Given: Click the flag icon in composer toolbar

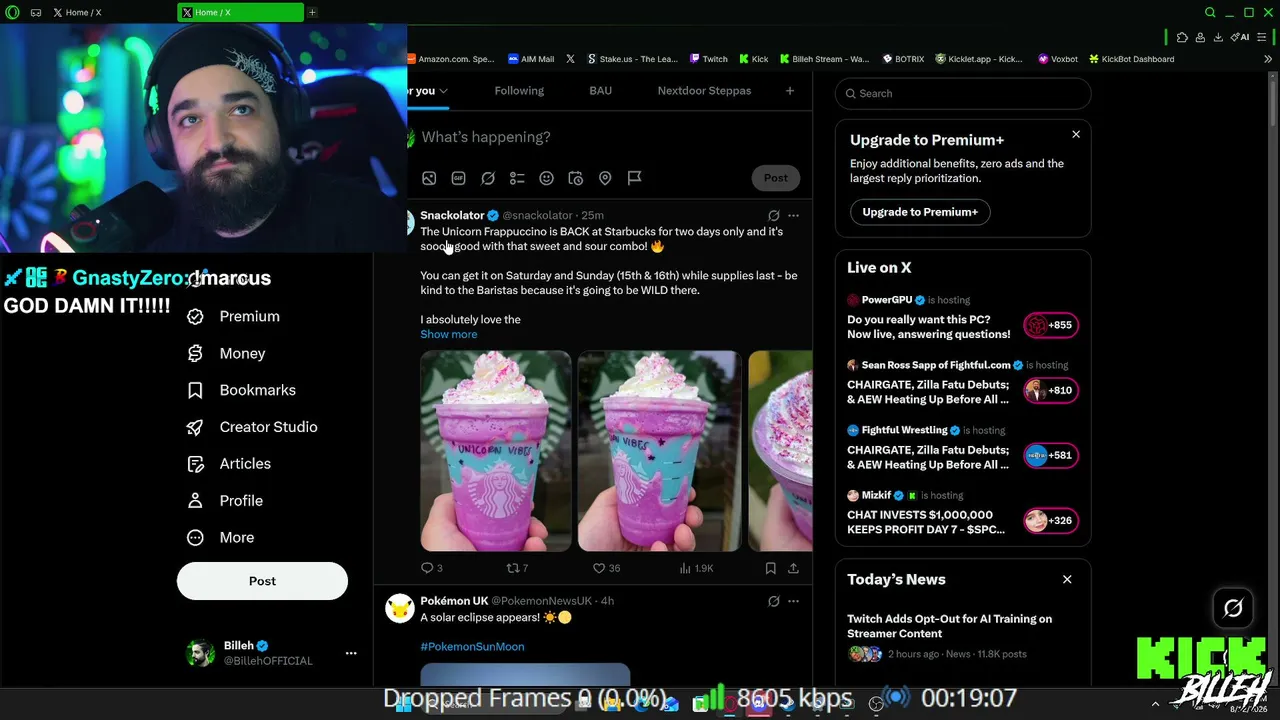Looking at the screenshot, I should pyautogui.click(x=634, y=178).
